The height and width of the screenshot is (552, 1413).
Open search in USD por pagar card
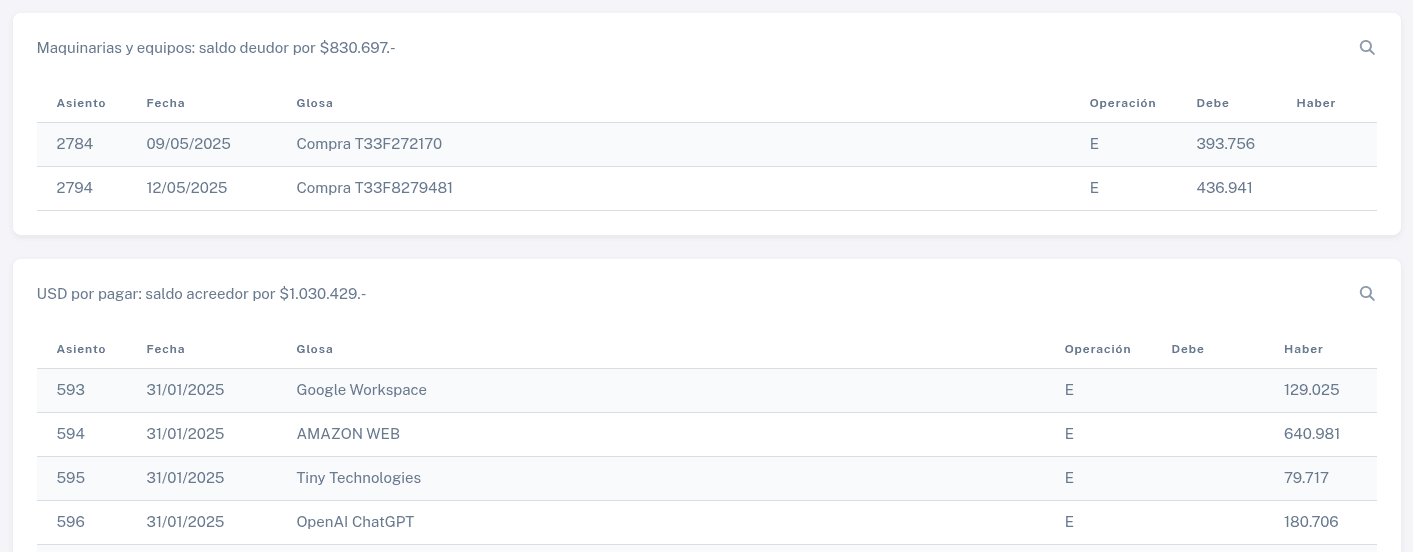(x=1367, y=294)
